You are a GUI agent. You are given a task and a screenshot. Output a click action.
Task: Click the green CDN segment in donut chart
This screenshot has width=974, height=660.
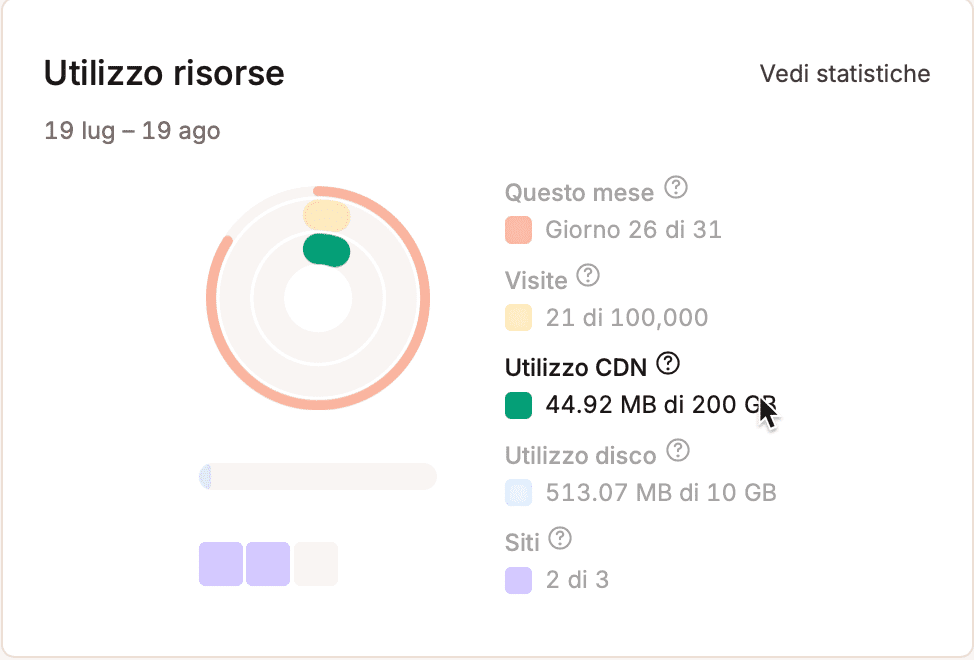tap(327, 251)
